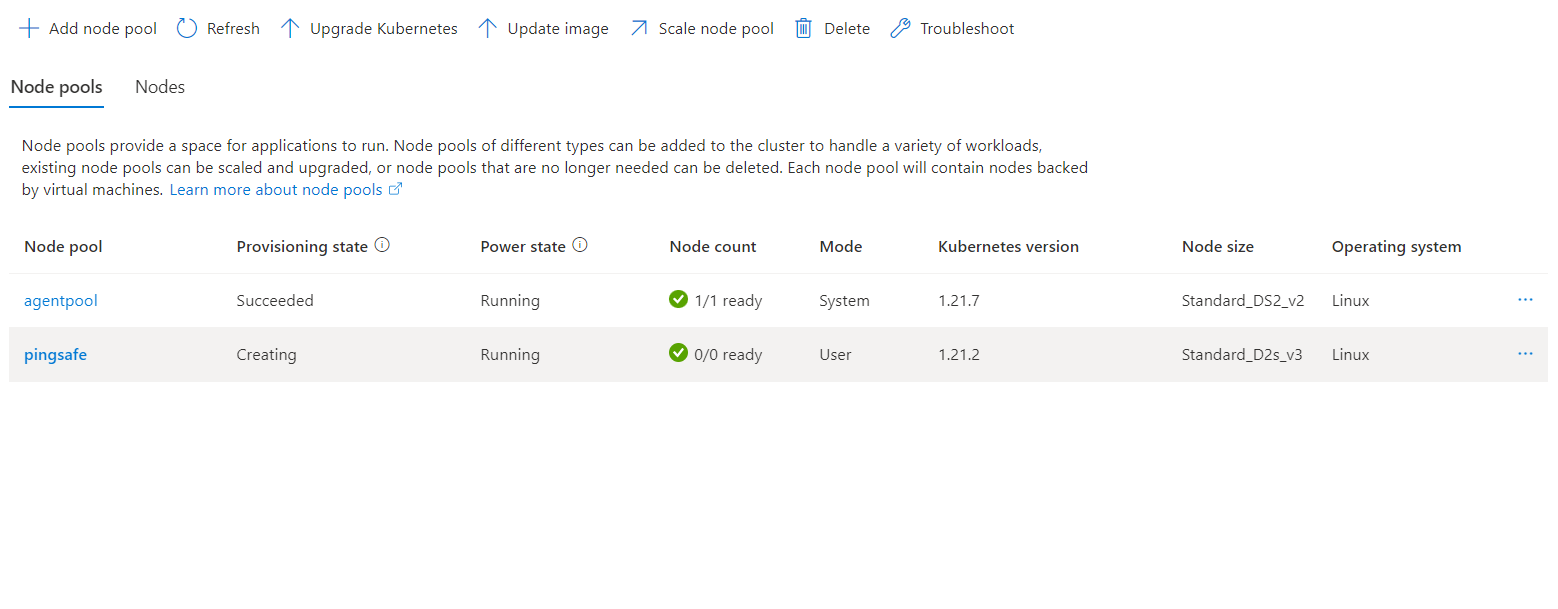Screen dimensions: 1558x609
Task: Select the pingsafe row Creating state cell
Action: [x=266, y=355]
